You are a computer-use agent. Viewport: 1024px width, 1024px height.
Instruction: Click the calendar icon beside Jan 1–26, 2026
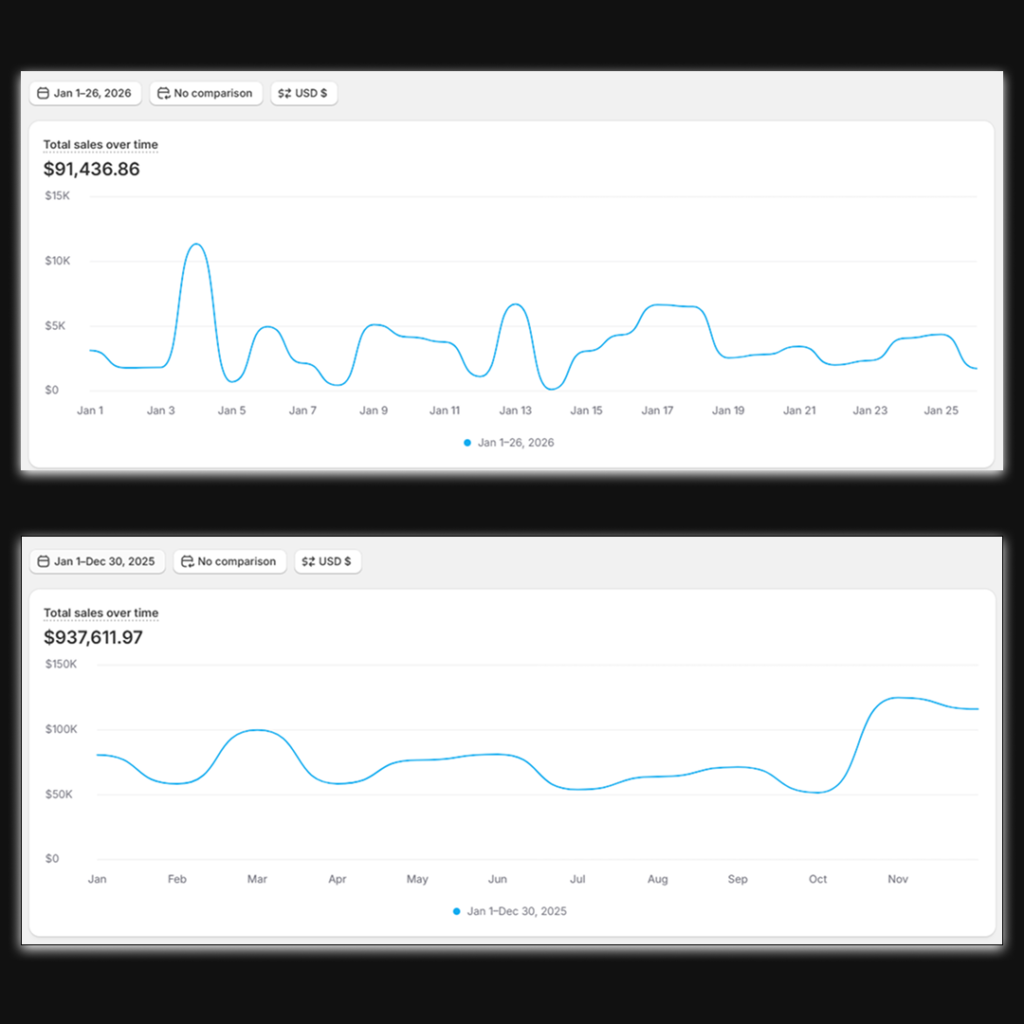43,94
